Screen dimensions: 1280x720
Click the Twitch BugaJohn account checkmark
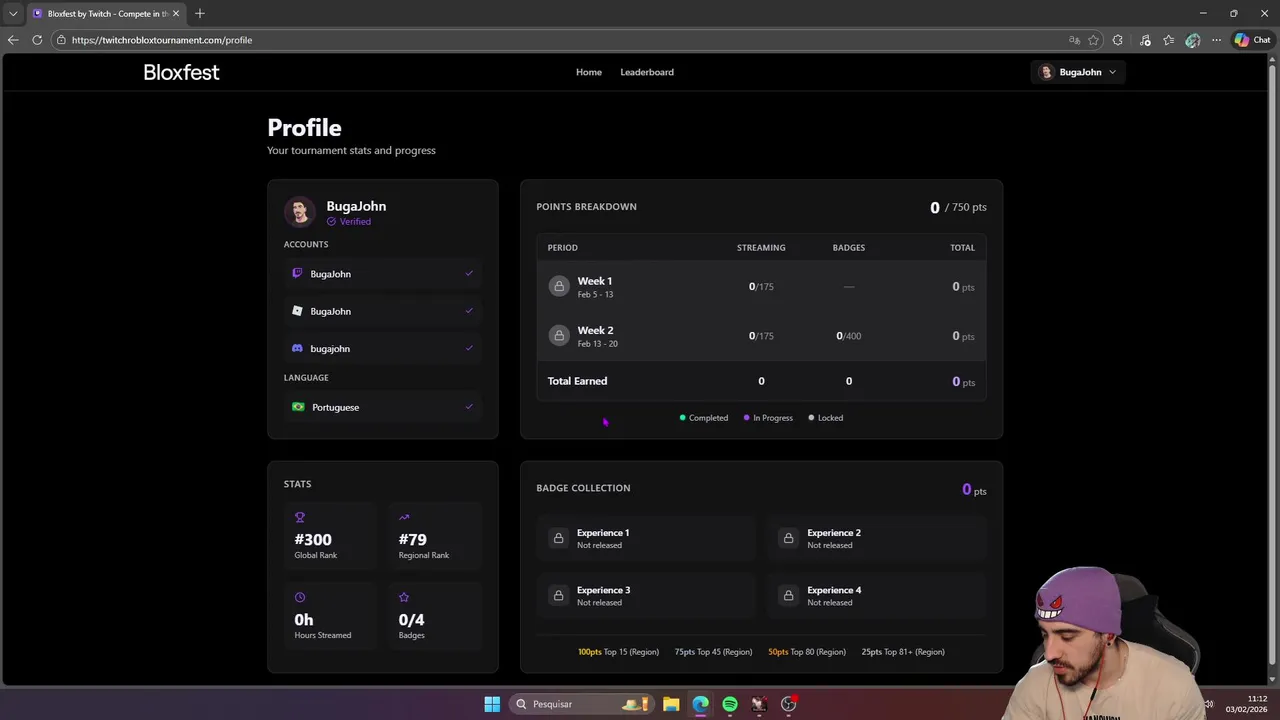469,273
